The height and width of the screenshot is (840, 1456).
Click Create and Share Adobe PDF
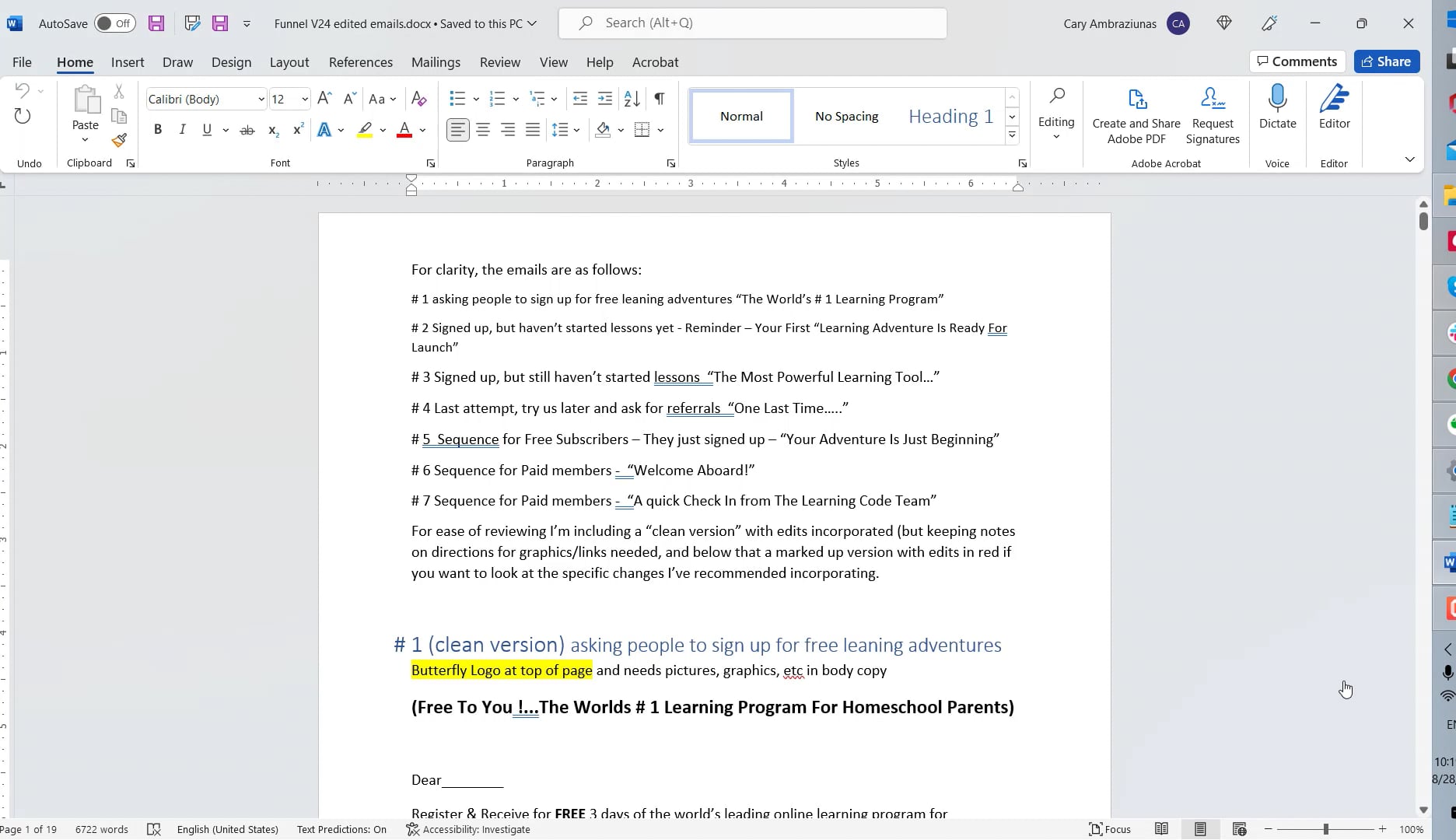(1136, 113)
